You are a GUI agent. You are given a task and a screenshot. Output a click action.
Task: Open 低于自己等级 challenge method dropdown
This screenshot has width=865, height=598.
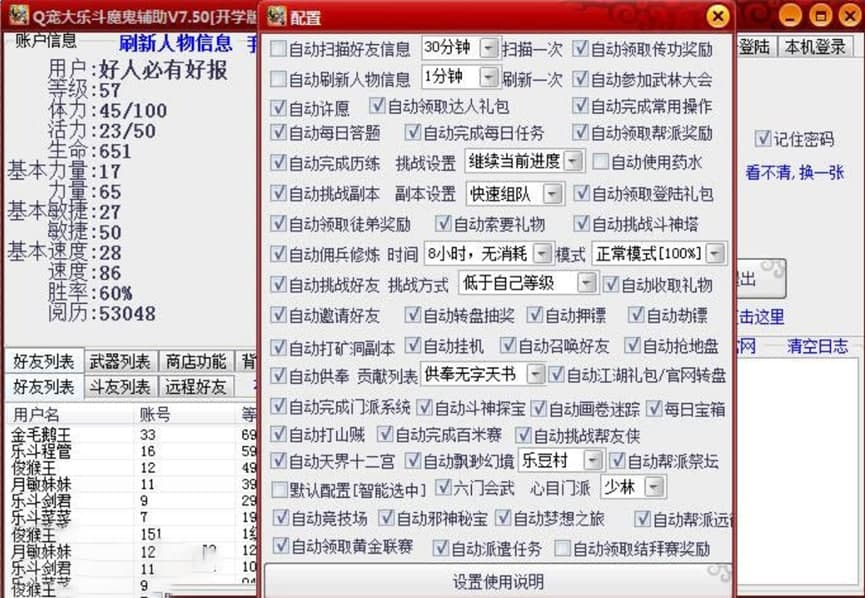pos(586,283)
